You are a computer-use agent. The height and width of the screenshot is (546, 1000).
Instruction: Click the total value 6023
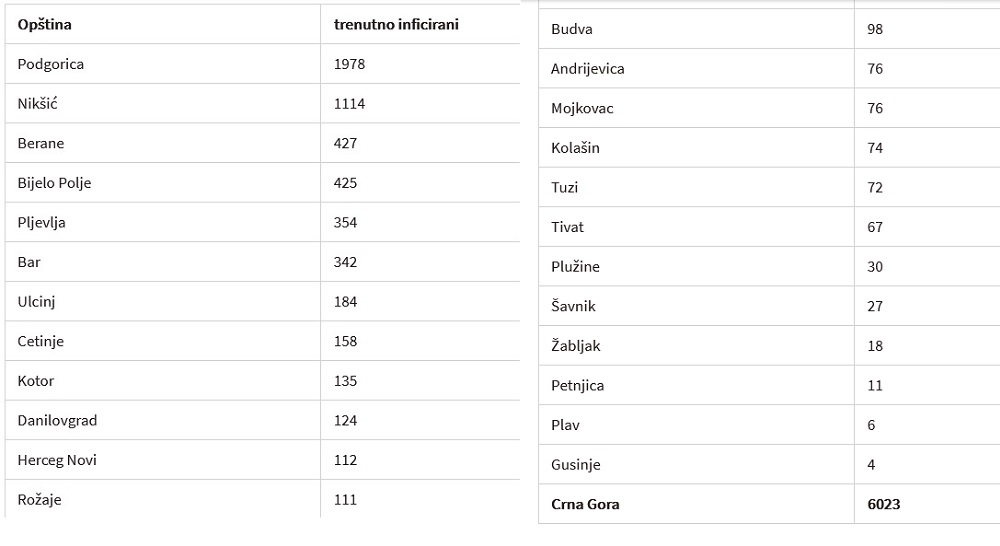[884, 504]
